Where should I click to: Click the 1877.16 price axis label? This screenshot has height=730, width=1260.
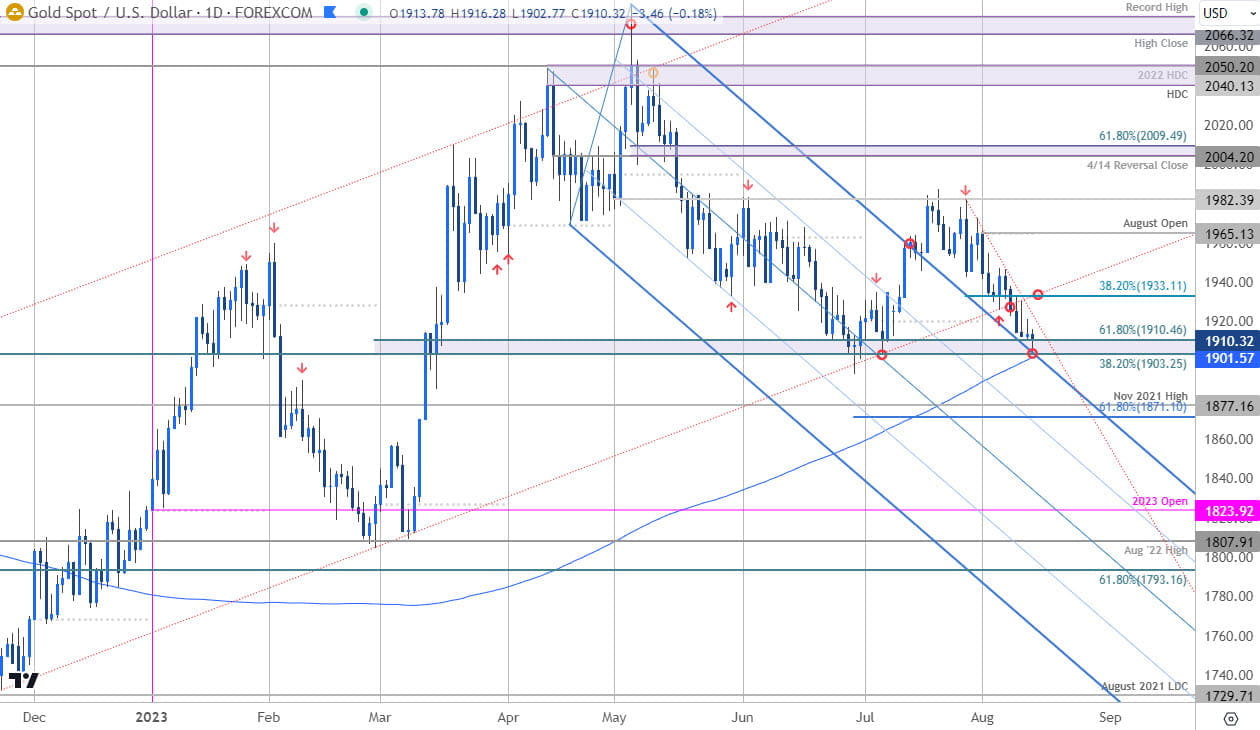point(1228,406)
